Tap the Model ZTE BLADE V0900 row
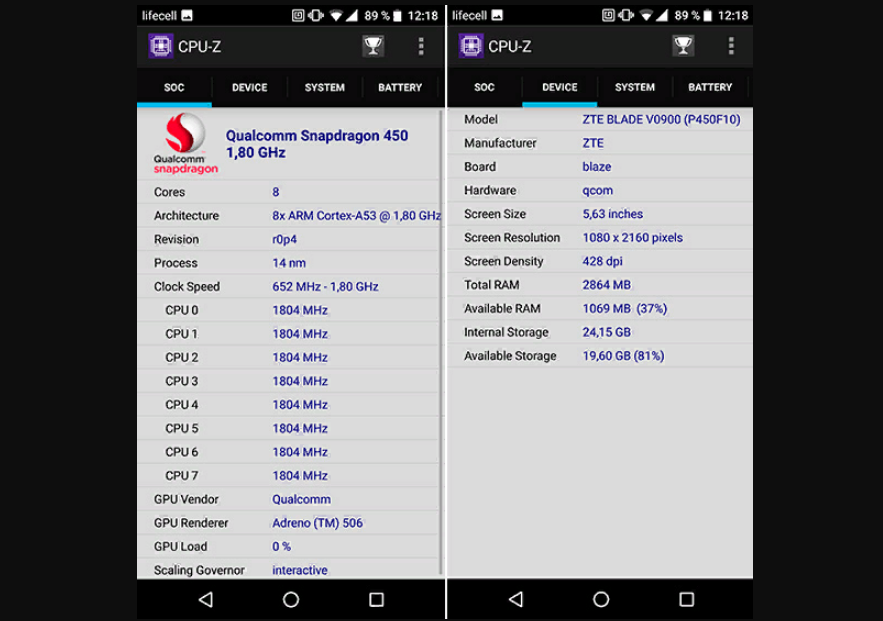 point(600,120)
